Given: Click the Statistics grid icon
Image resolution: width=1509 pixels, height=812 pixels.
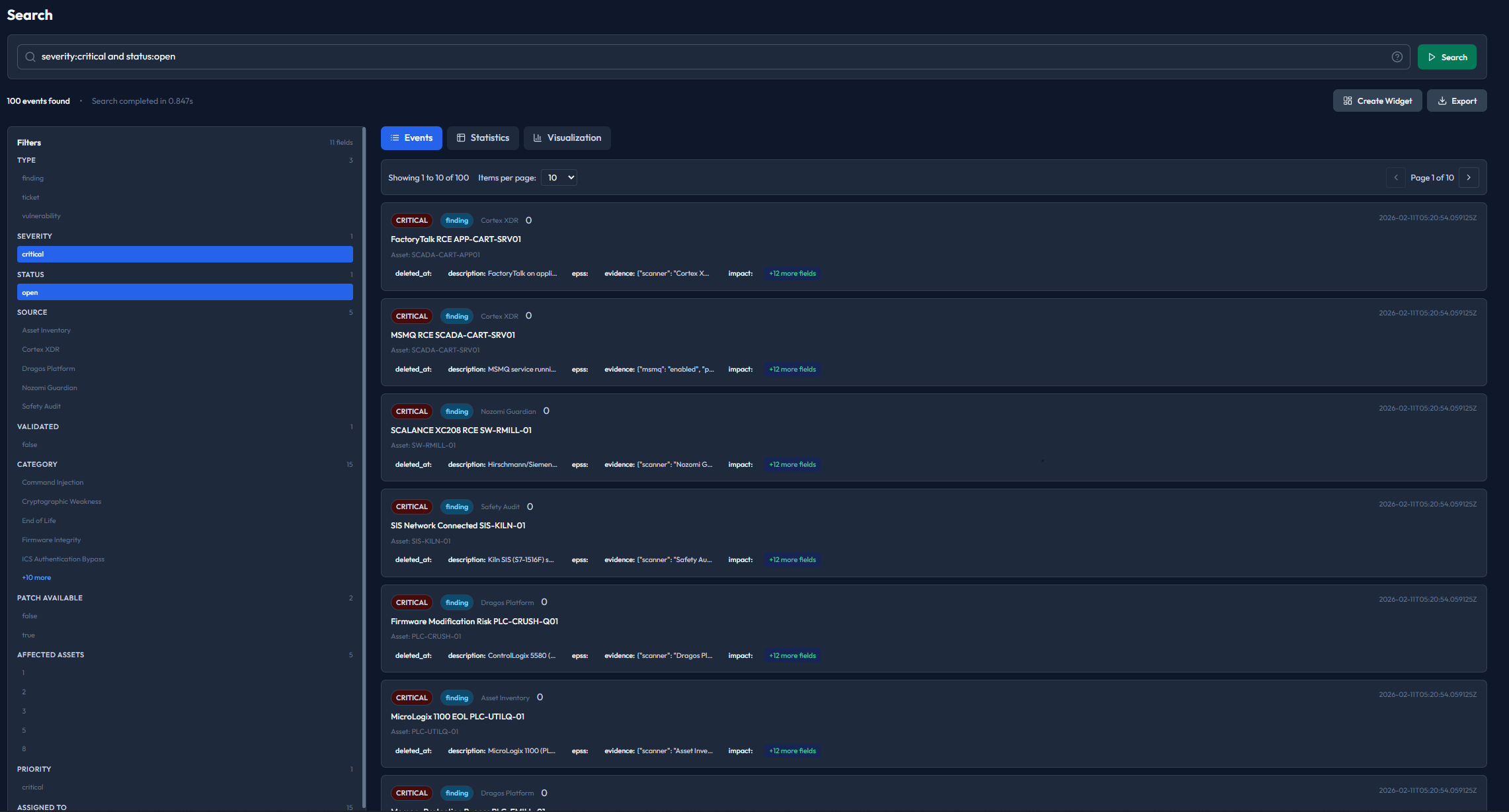Looking at the screenshot, I should 461,138.
